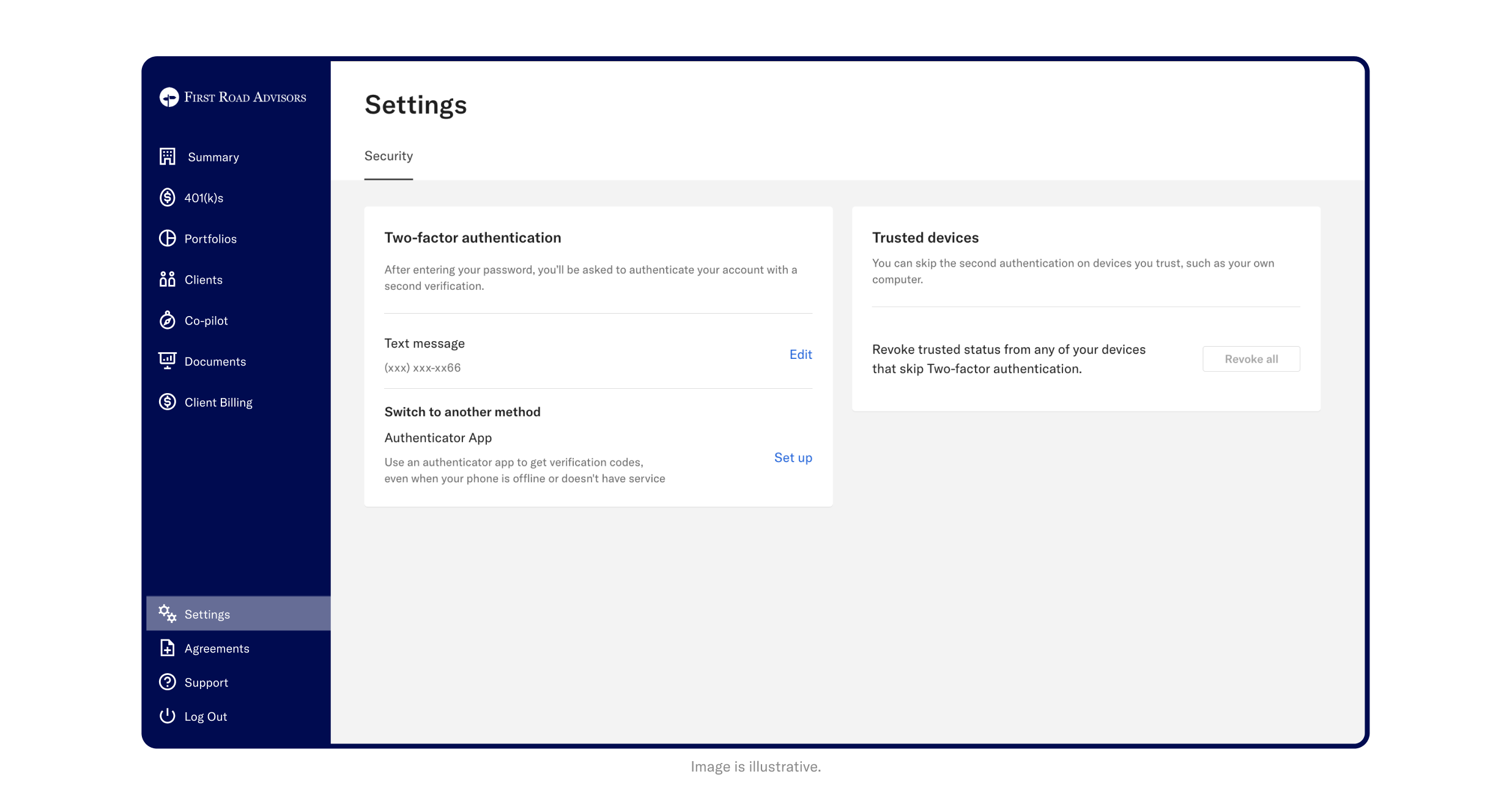Click the Settings gears icon

[x=168, y=613]
